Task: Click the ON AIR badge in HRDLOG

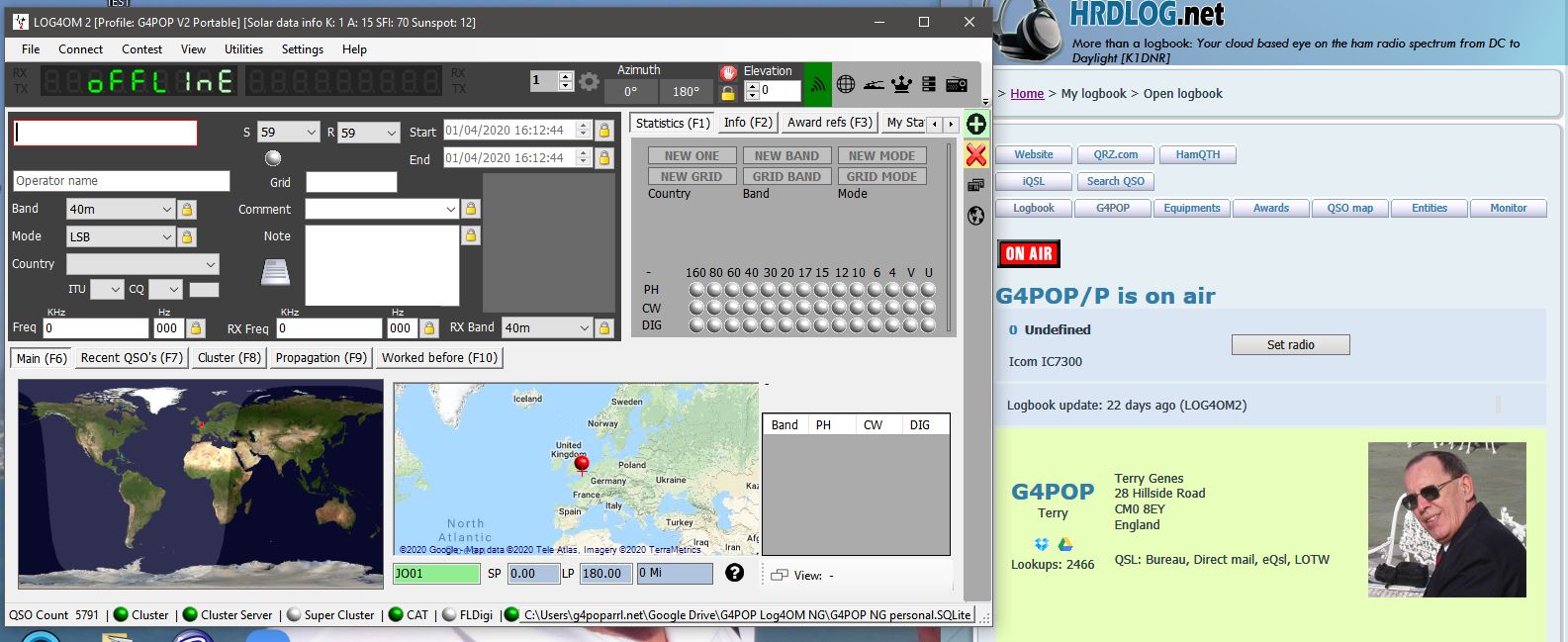Action: [x=1028, y=254]
